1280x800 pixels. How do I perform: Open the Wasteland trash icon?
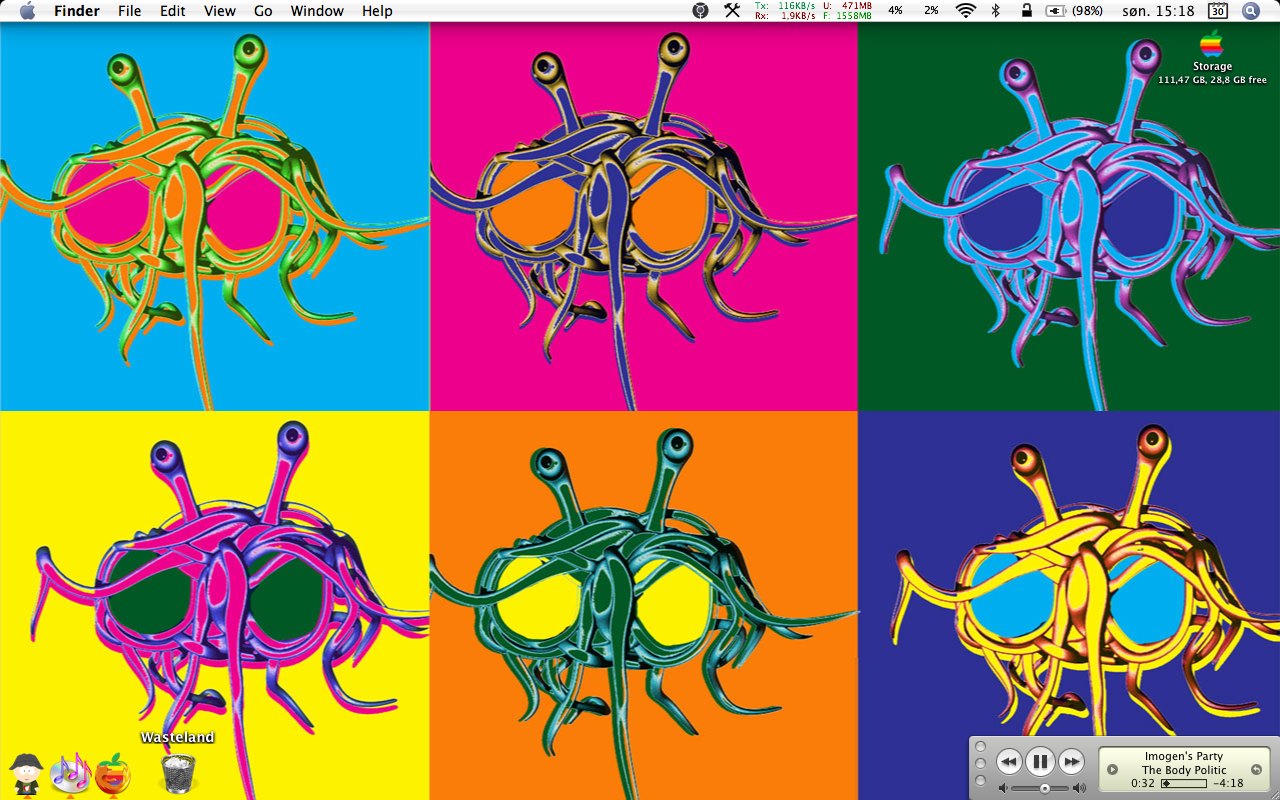(x=178, y=774)
